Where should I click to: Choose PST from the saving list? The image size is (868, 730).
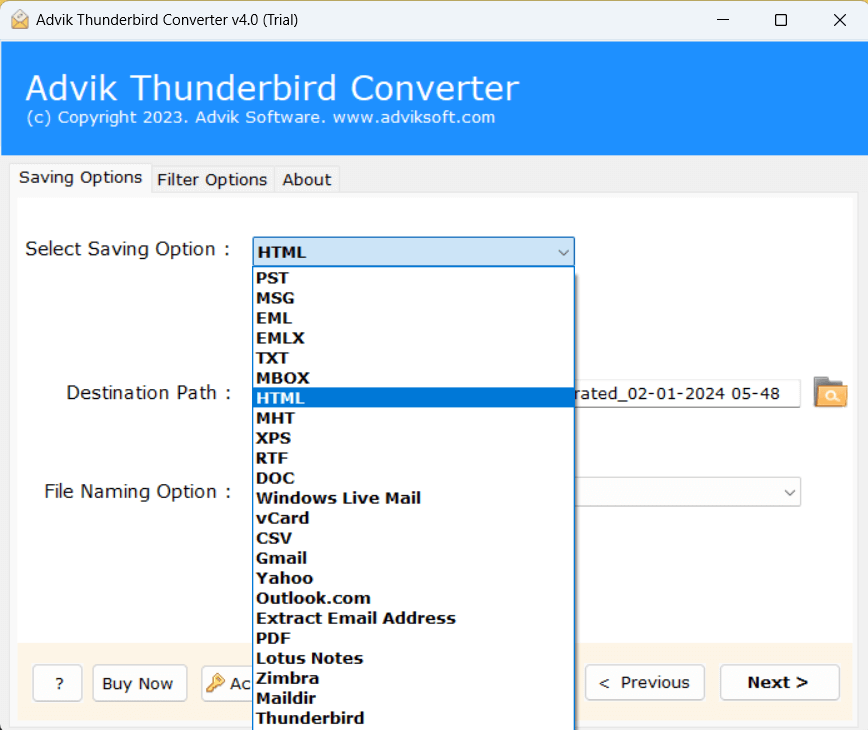(414, 278)
